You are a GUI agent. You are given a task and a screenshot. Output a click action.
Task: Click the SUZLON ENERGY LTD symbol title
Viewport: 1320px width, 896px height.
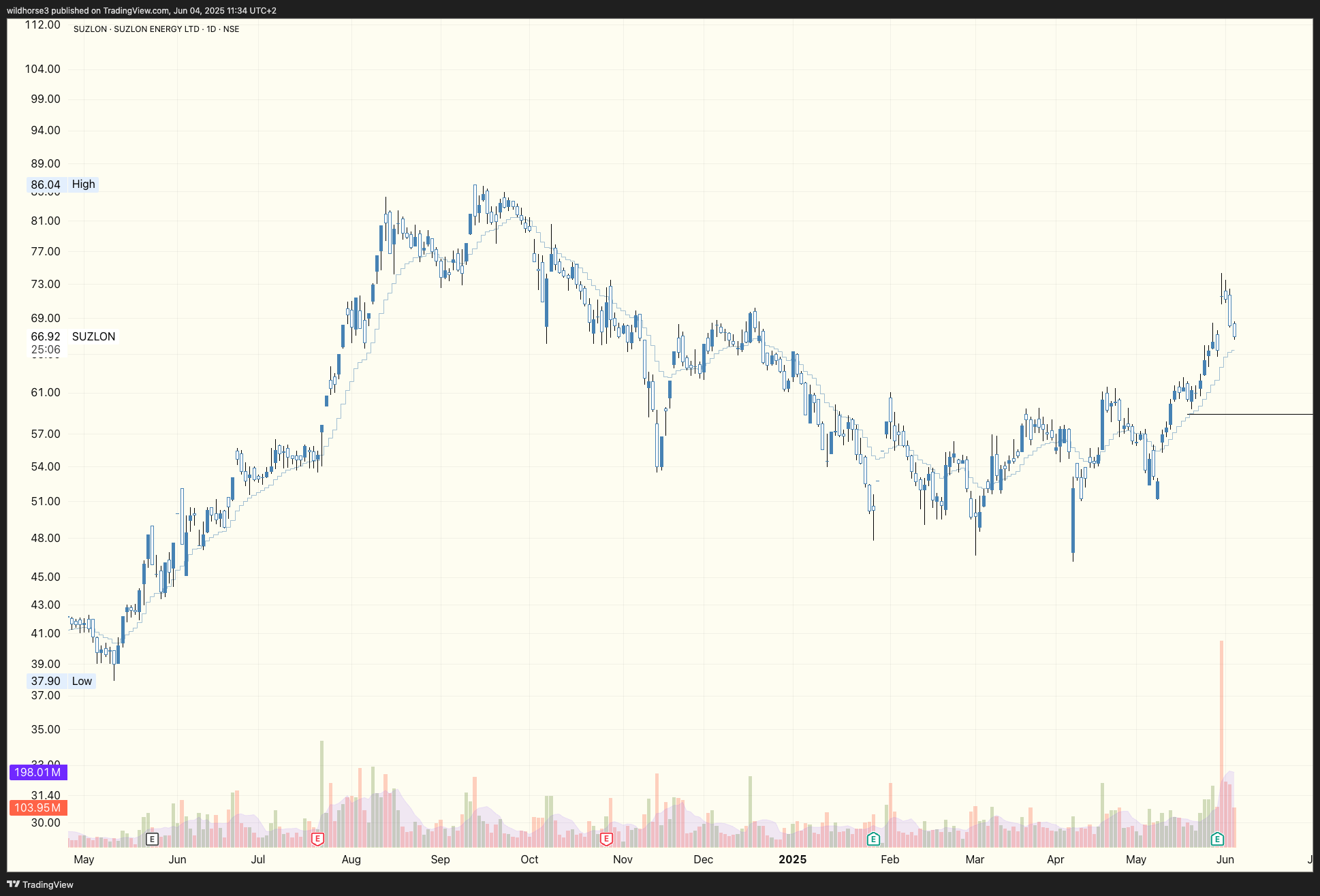[x=157, y=29]
